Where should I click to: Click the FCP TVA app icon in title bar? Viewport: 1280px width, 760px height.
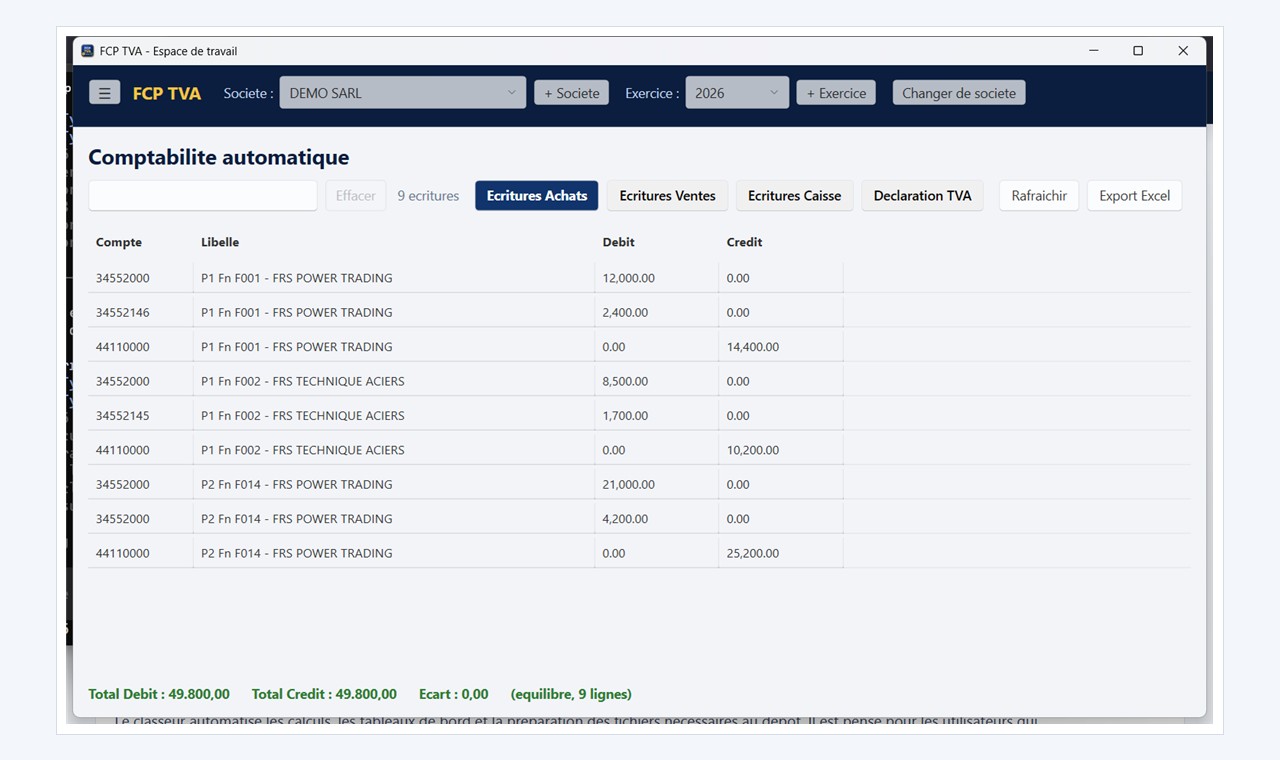pos(88,51)
